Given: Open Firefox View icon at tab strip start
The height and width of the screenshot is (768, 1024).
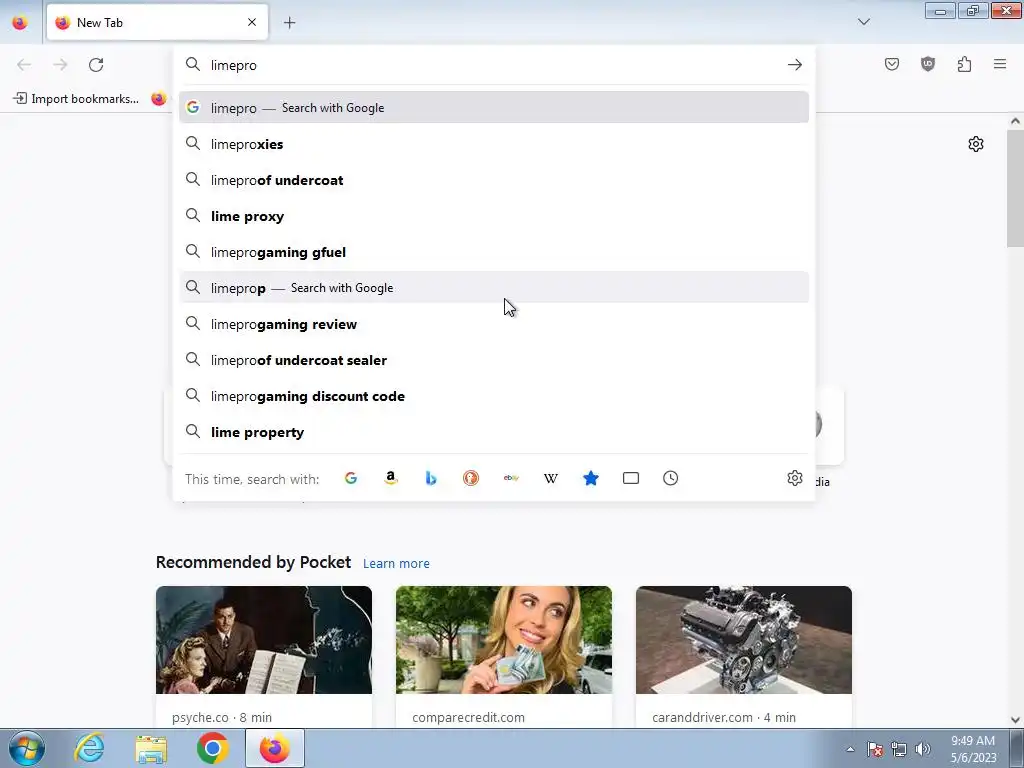Looking at the screenshot, I should click(20, 23).
